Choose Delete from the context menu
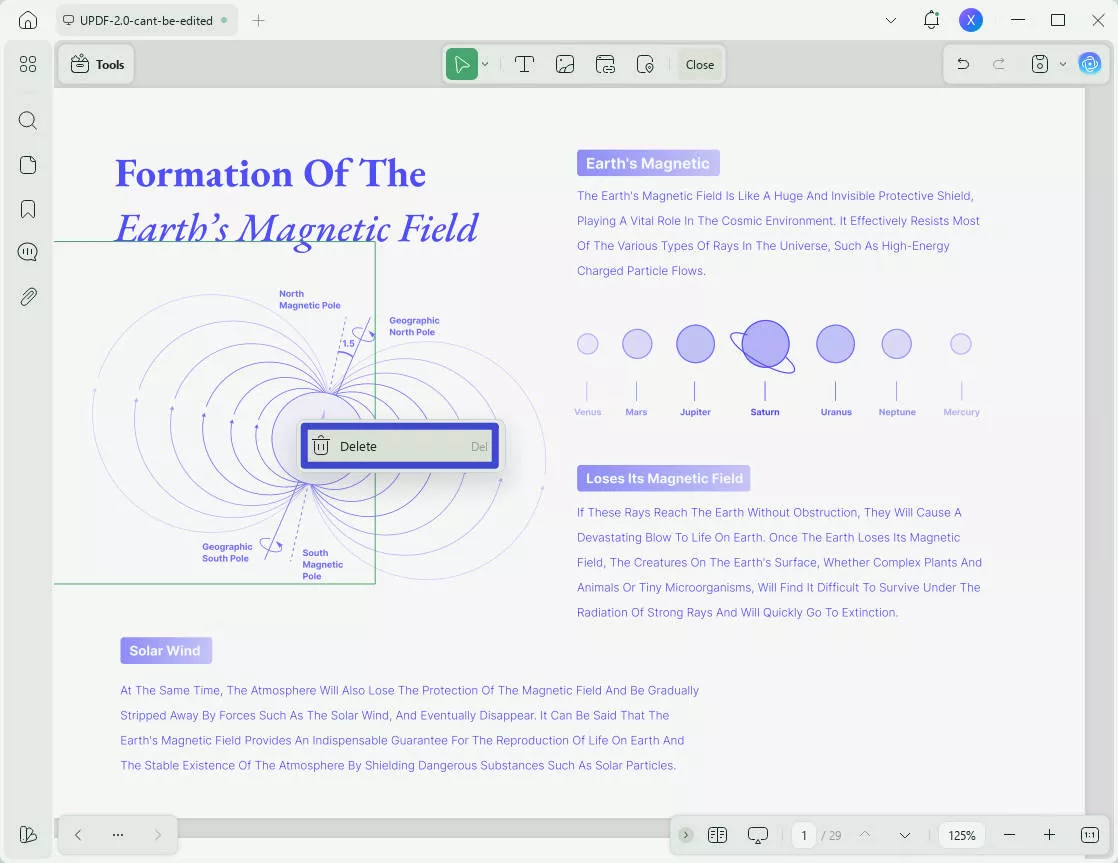This screenshot has width=1118, height=863. [x=400, y=447]
